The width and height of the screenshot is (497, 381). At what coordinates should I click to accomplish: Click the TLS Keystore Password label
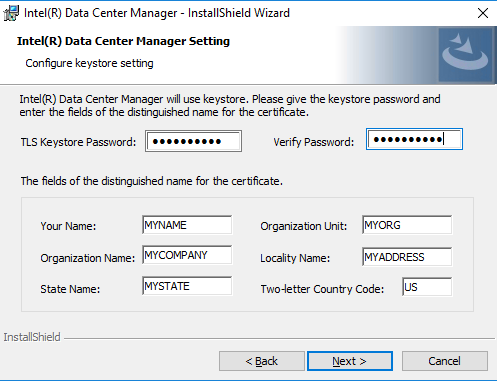coord(78,142)
